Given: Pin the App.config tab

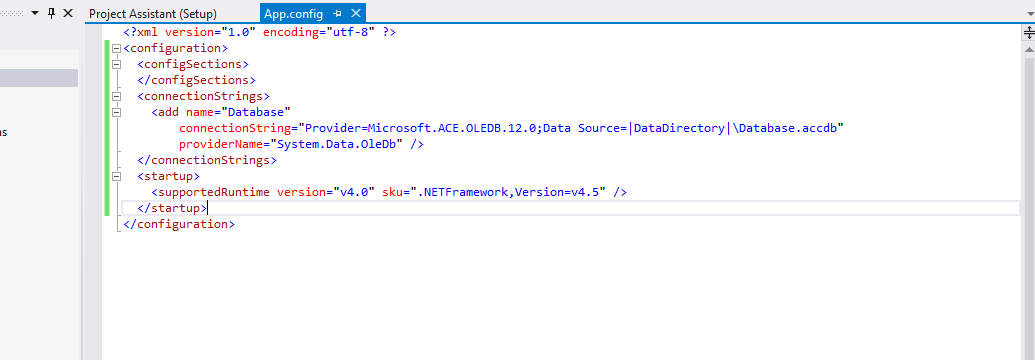Looking at the screenshot, I should click(337, 13).
